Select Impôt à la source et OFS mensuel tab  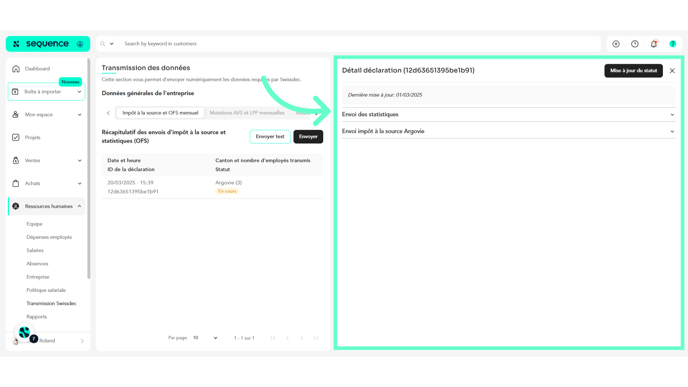160,113
